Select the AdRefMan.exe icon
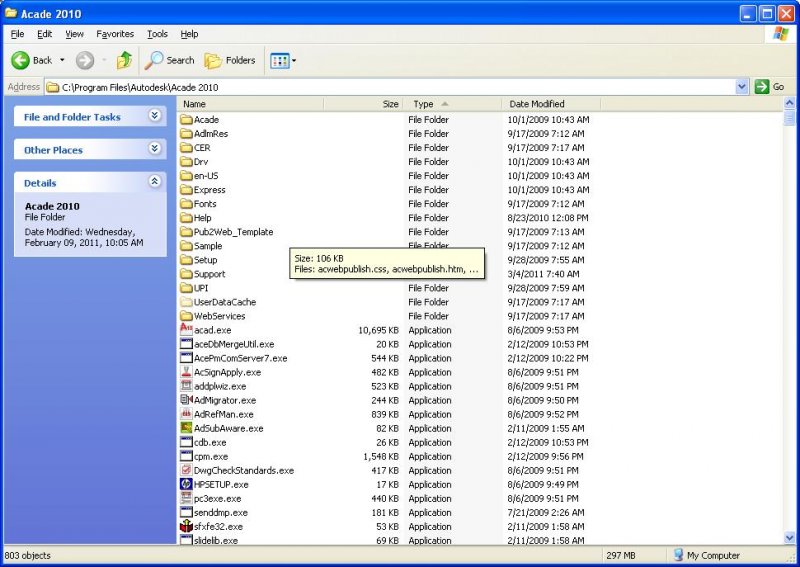Screen dimensions: 800x567 pos(186,414)
